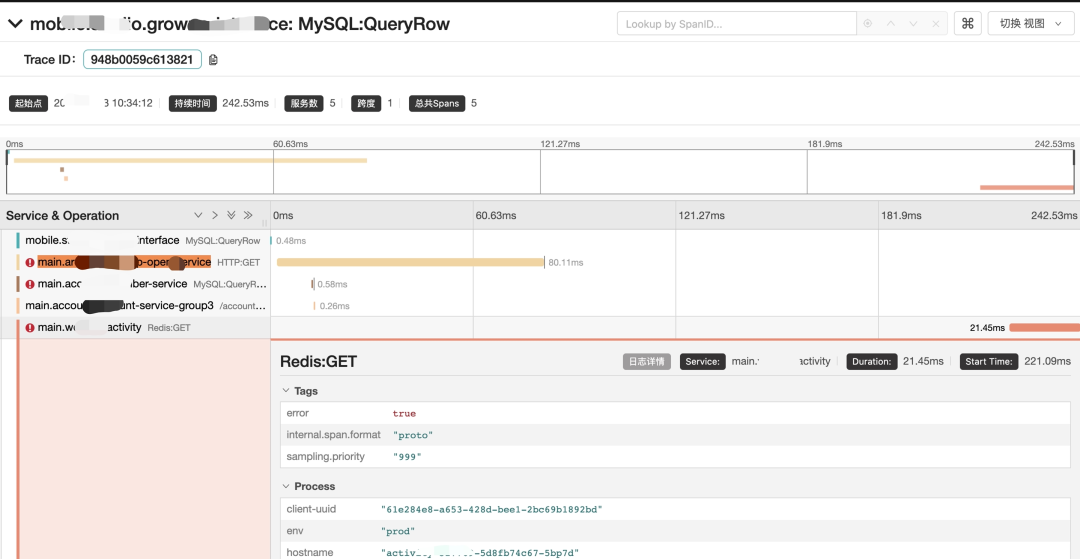1080x559 pixels.
Task: Collapse the trace header chevron
Action: click(15, 23)
